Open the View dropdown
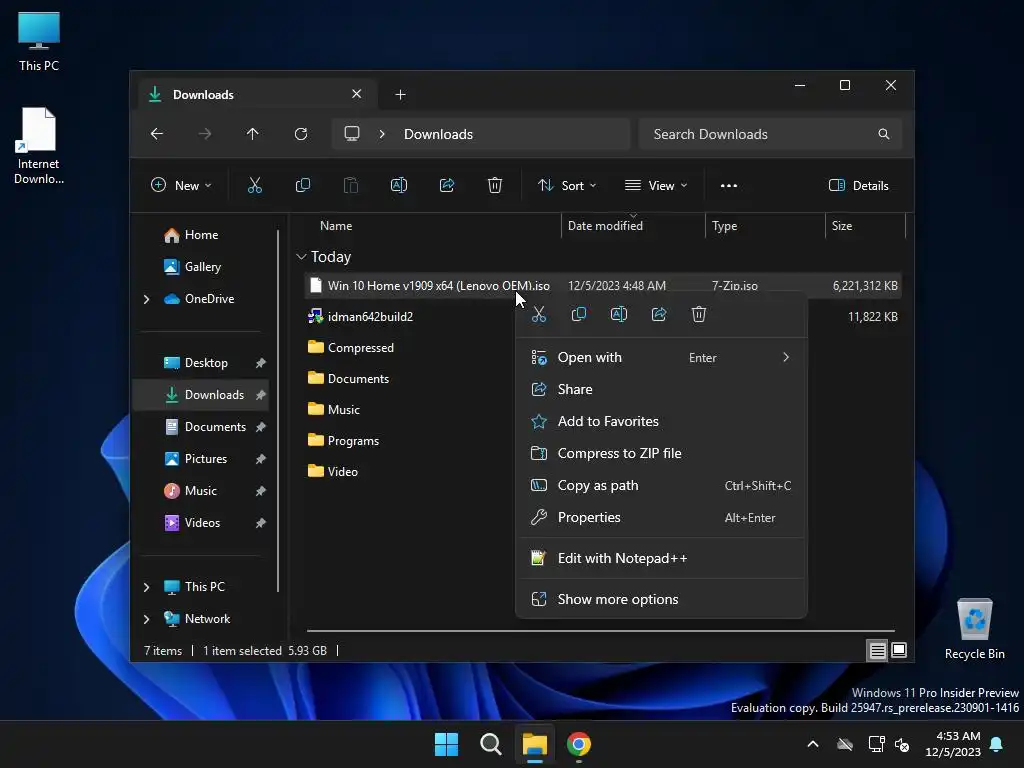 coord(656,185)
